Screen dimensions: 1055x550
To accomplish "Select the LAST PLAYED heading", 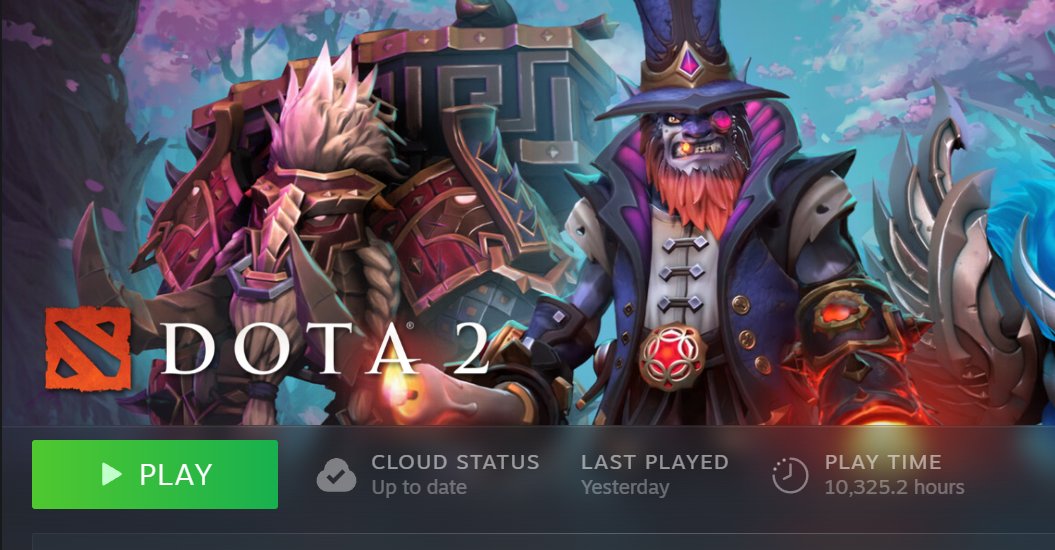I will click(655, 462).
